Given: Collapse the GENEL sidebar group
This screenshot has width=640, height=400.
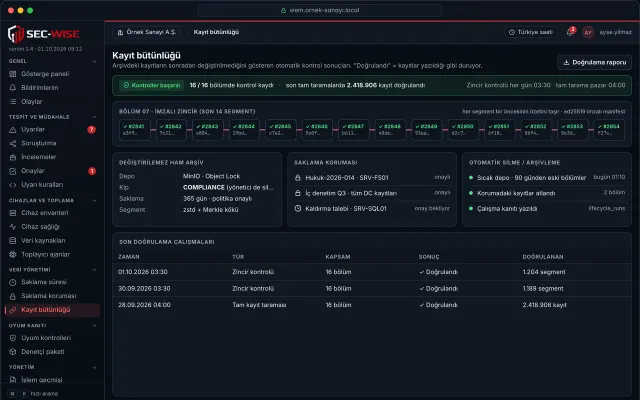Looking at the screenshot, I should click(x=94, y=62).
